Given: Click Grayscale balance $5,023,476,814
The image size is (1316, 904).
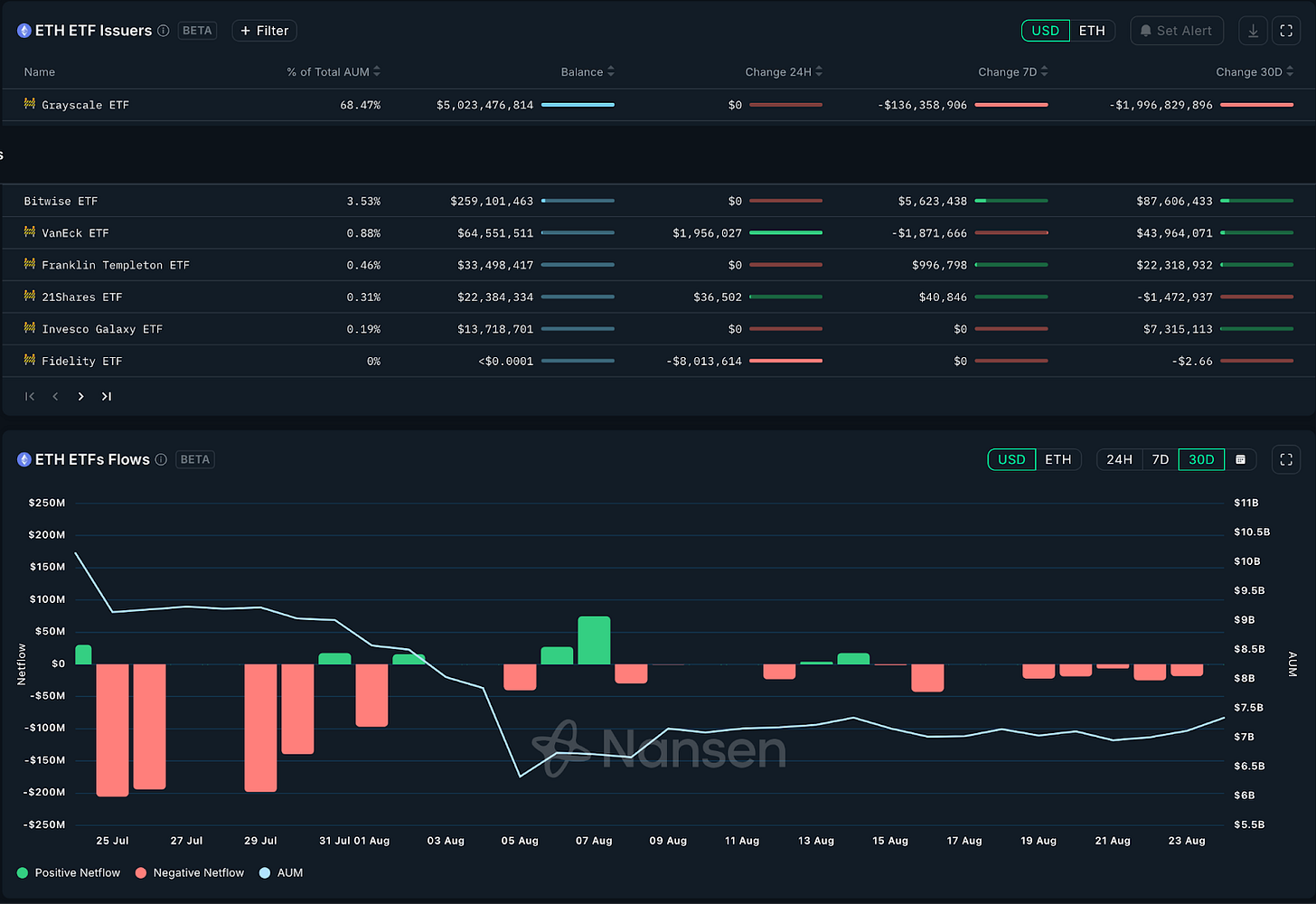Looking at the screenshot, I should tap(484, 105).
